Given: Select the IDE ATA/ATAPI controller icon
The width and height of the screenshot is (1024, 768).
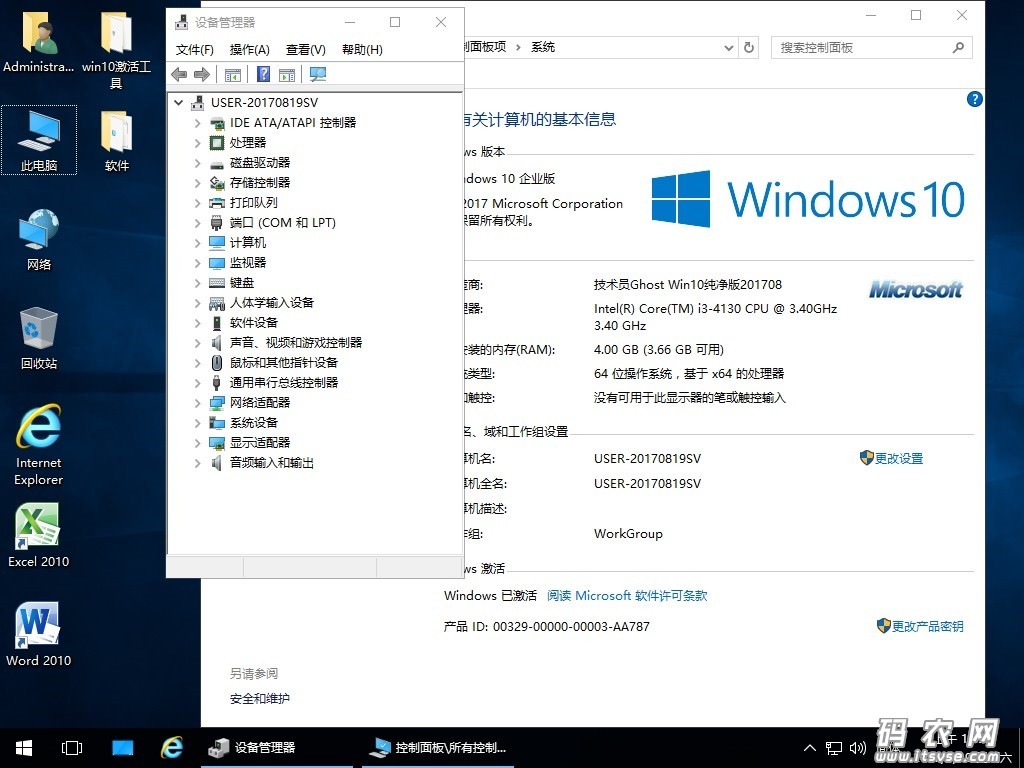Looking at the screenshot, I should 217,123.
